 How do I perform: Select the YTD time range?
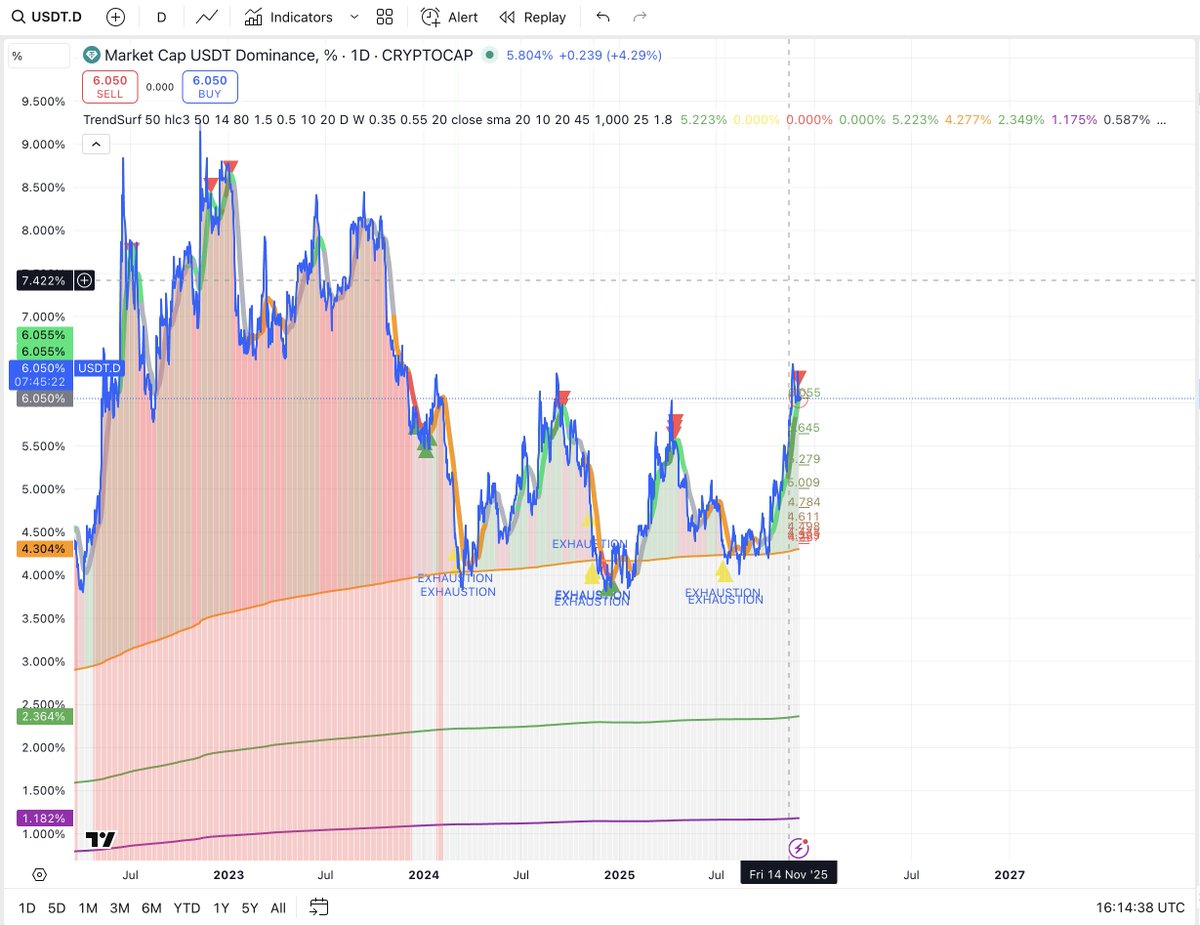tap(187, 908)
